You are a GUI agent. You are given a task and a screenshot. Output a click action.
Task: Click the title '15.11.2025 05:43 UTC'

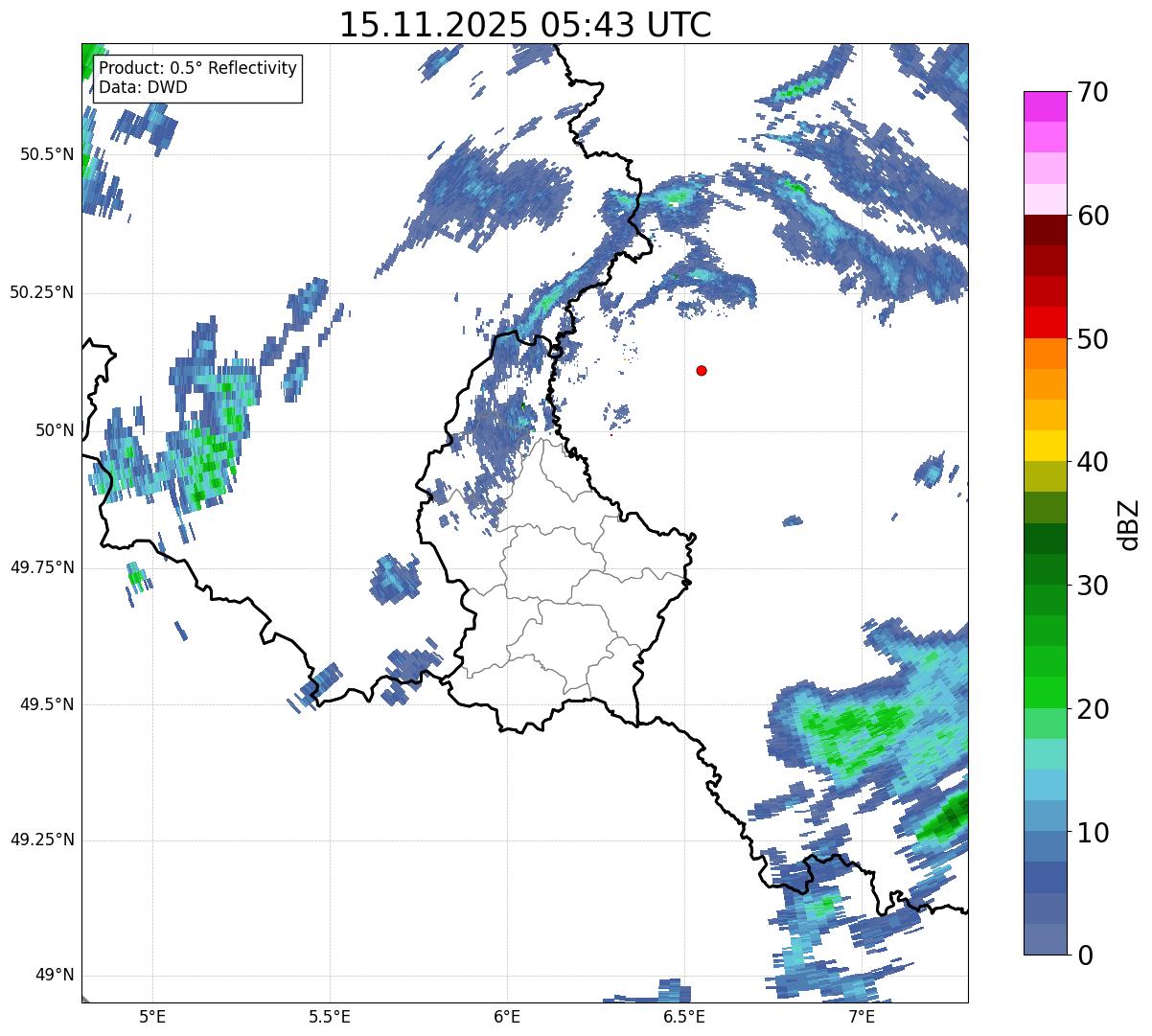click(x=525, y=25)
